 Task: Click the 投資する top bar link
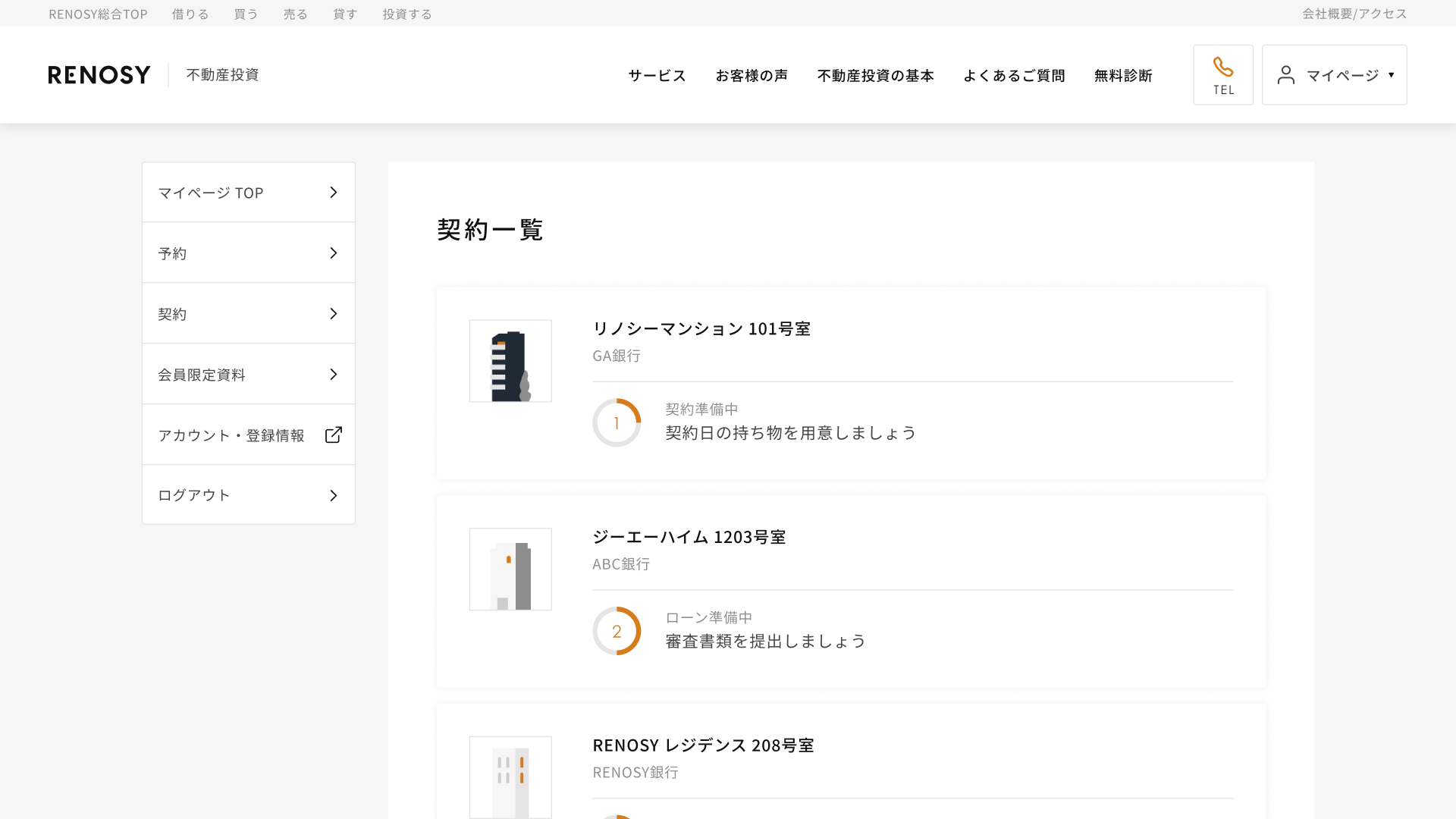coord(407,14)
